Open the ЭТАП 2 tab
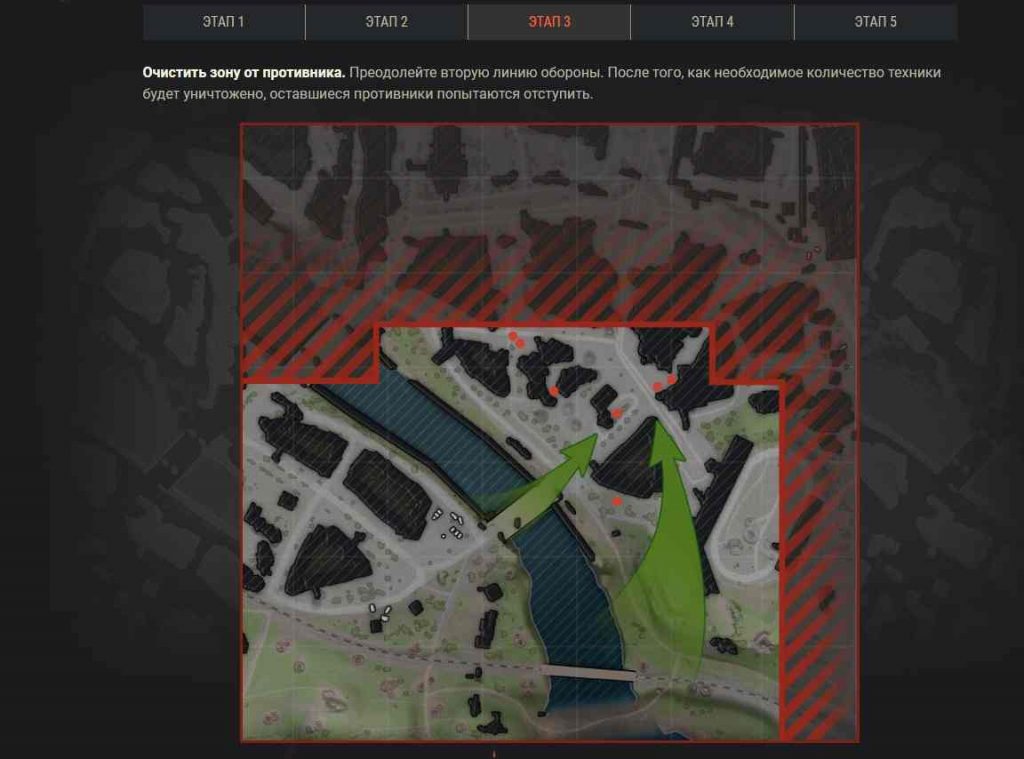 386,22
